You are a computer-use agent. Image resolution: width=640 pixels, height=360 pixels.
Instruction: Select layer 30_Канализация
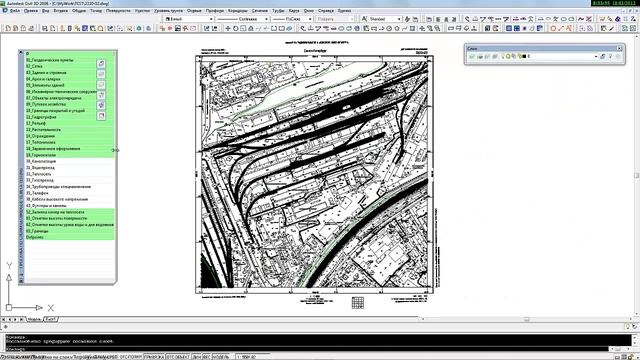click(70, 161)
